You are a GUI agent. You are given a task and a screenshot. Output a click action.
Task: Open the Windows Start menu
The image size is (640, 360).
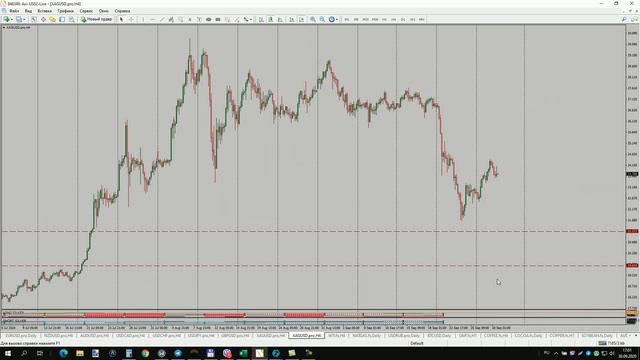point(8,353)
